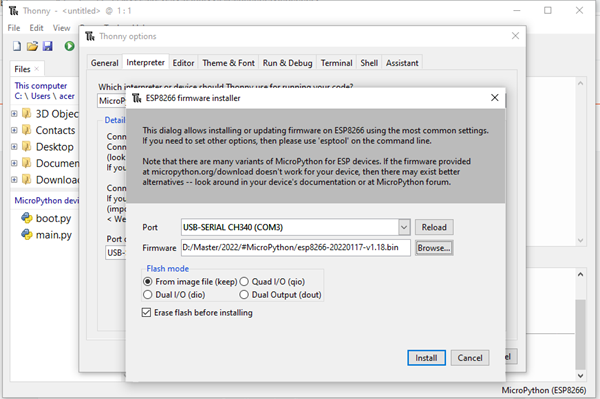The height and width of the screenshot is (399, 600).
Task: Click the Users path segment
Action: 41,96
